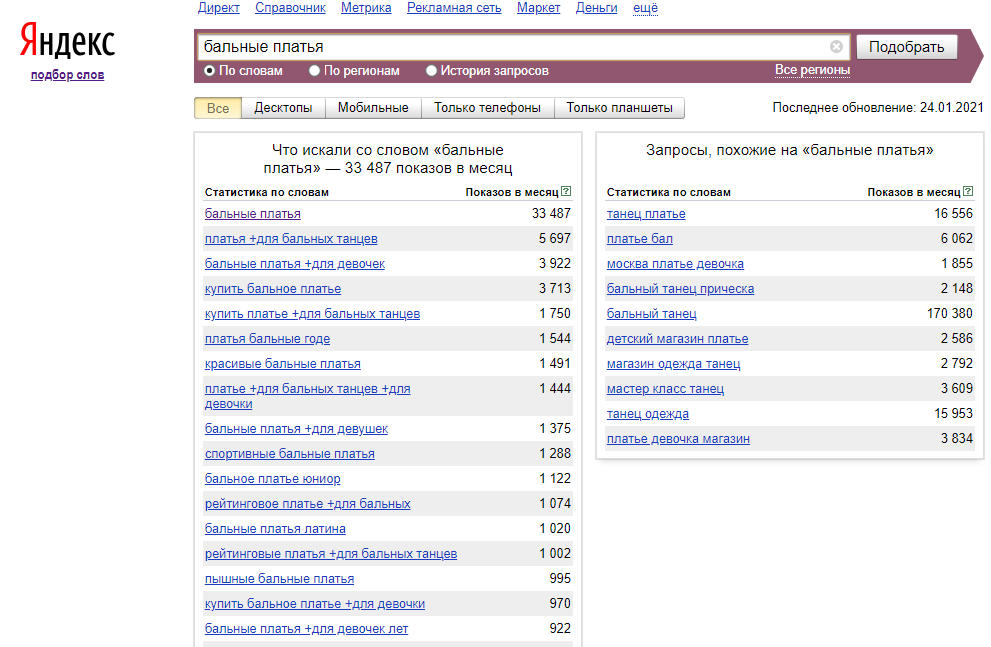Open 'платья бальные годе' query
Screen dimensions: 991x647
click(267, 339)
